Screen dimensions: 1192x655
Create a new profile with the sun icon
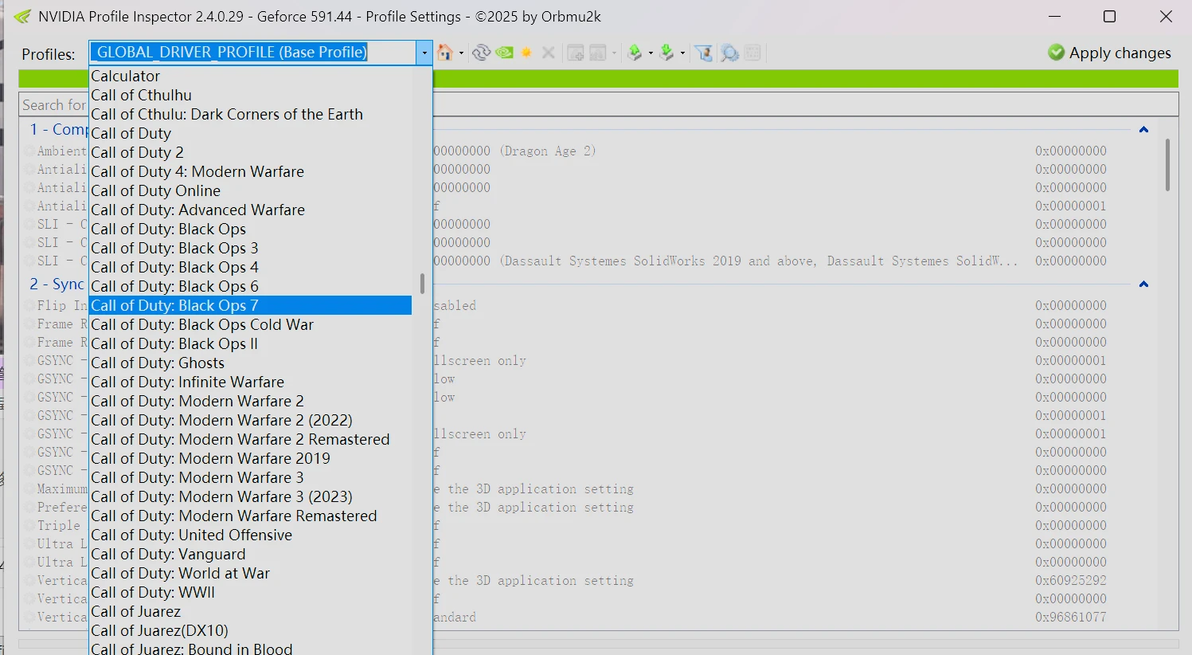click(x=526, y=52)
